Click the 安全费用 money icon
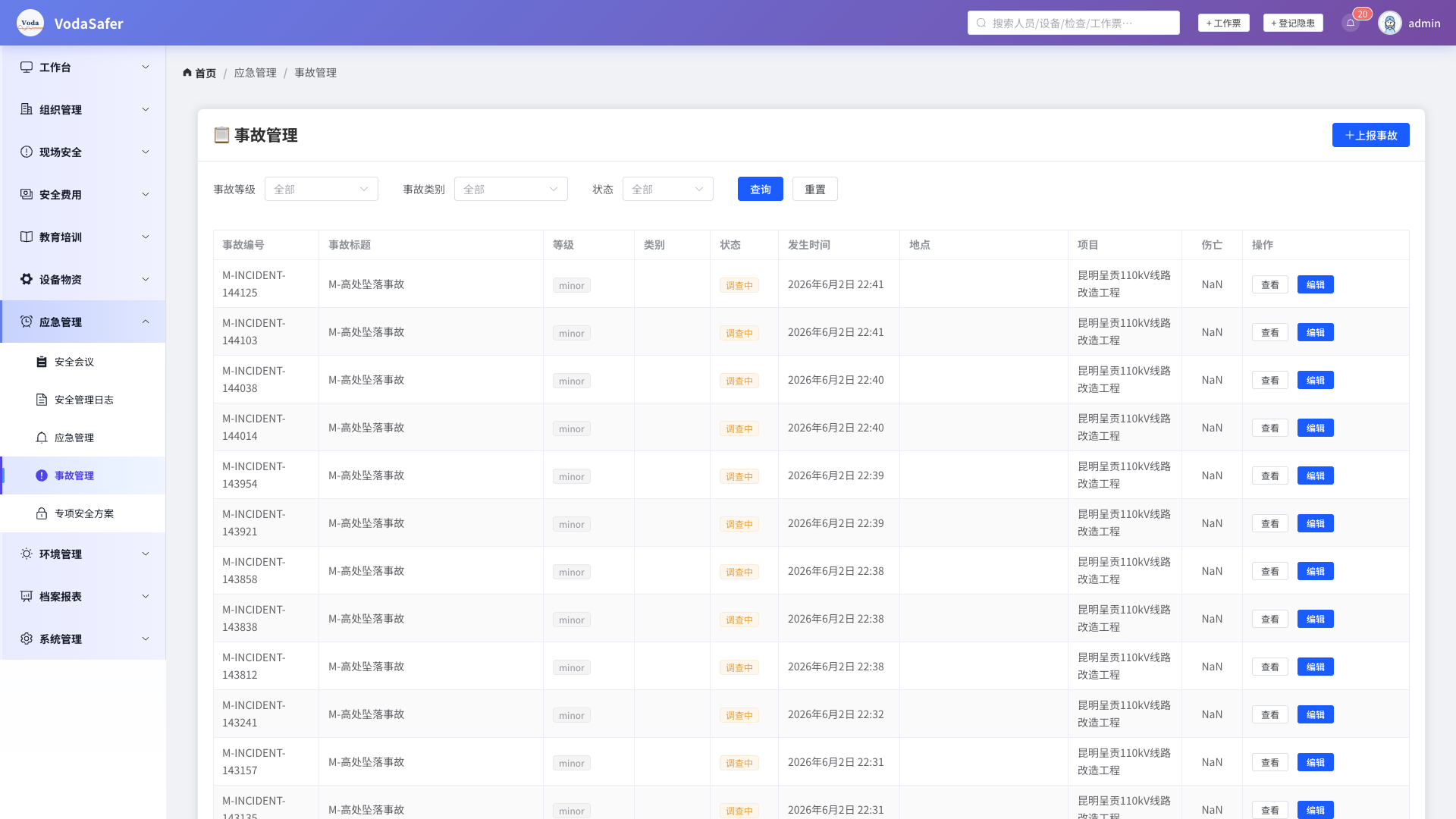The image size is (1456, 819). tap(27, 195)
